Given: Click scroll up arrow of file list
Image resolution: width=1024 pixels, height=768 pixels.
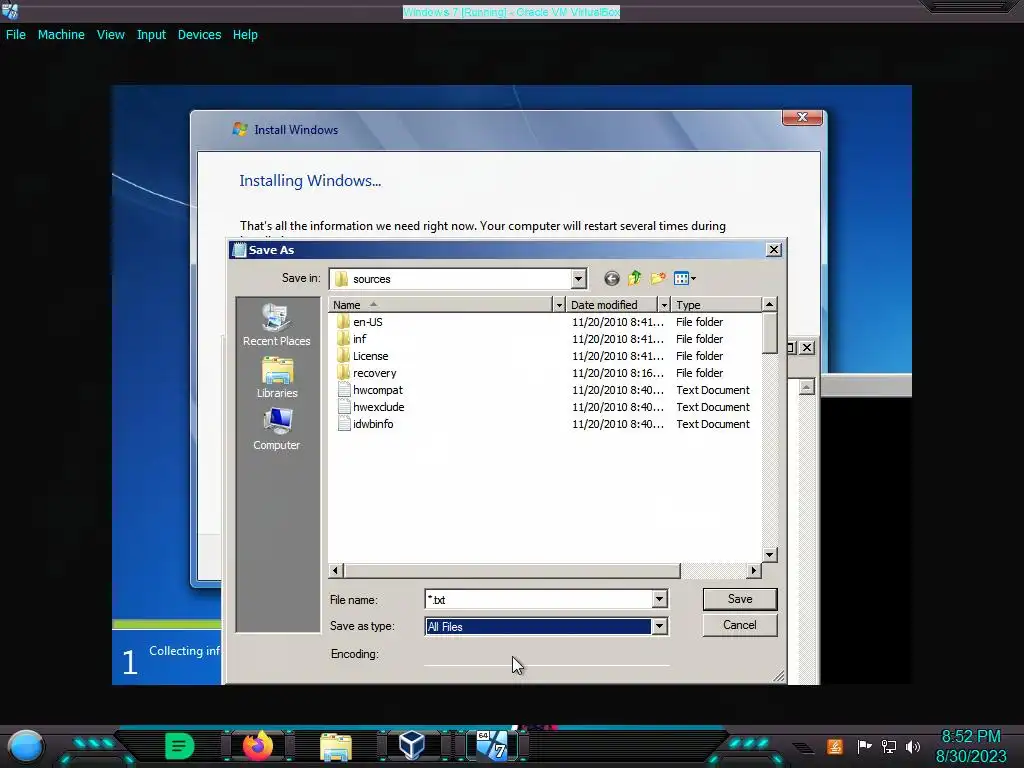Looking at the screenshot, I should (x=769, y=304).
